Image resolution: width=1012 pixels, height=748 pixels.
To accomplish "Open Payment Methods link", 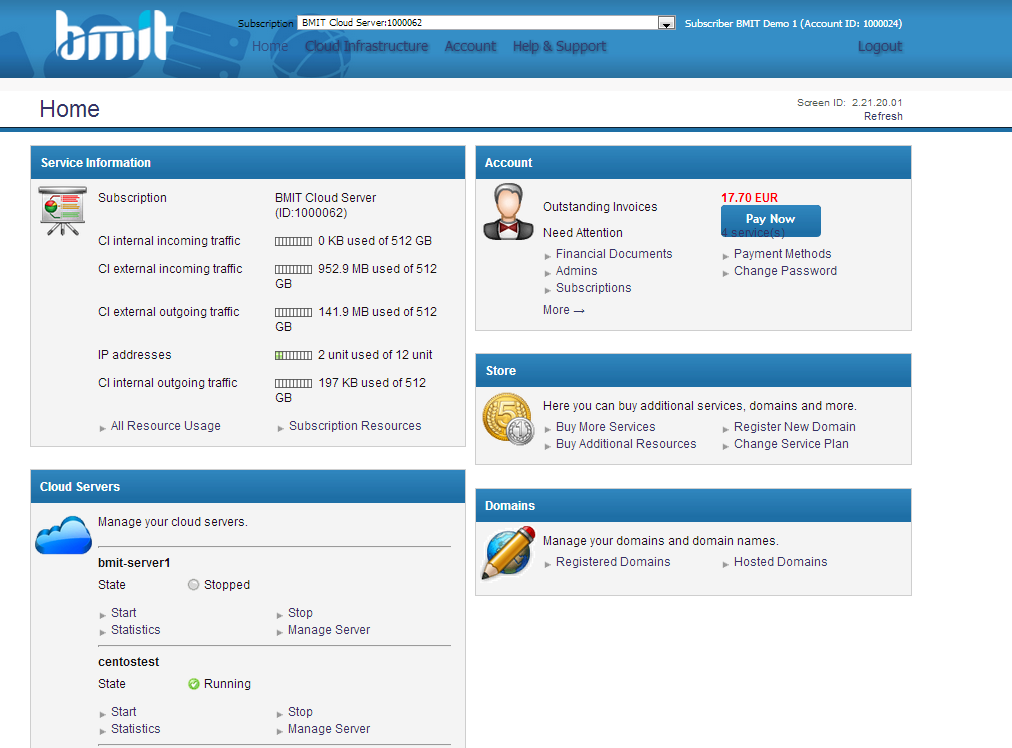I will click(782, 254).
